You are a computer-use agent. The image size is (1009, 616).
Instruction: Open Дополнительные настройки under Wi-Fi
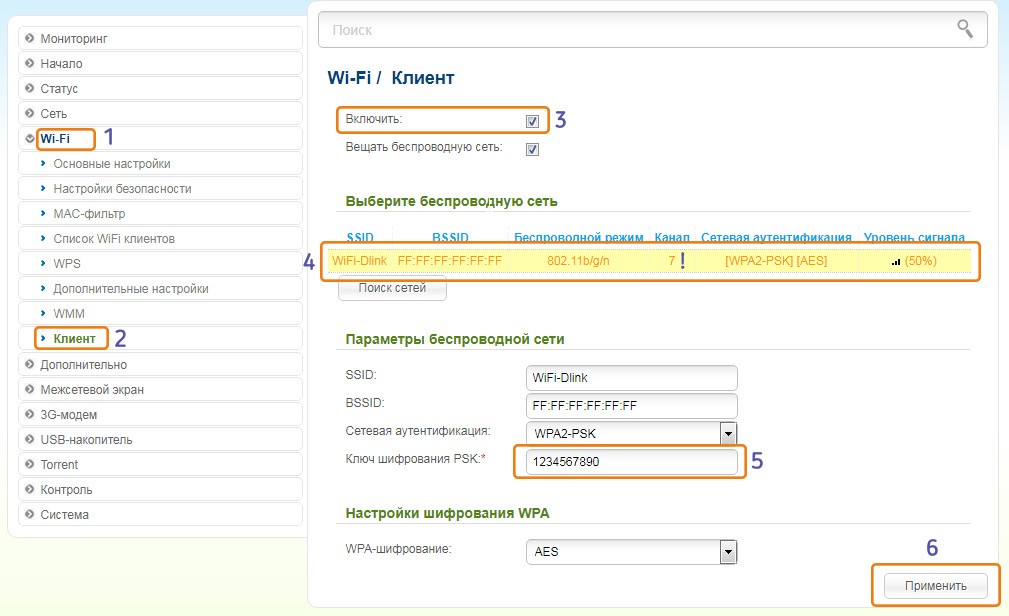coord(160,288)
